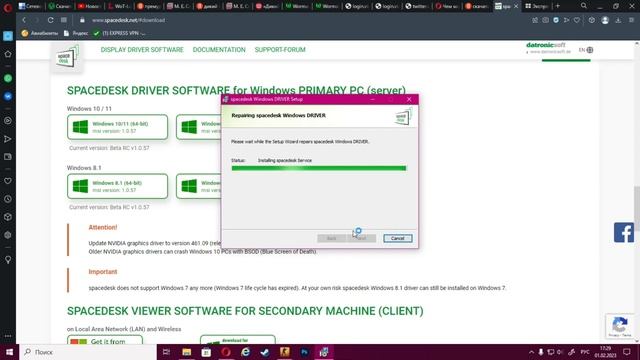This screenshot has width=640, height=360.
Task: Click the reCAPTCHA badge
Action: point(620,326)
